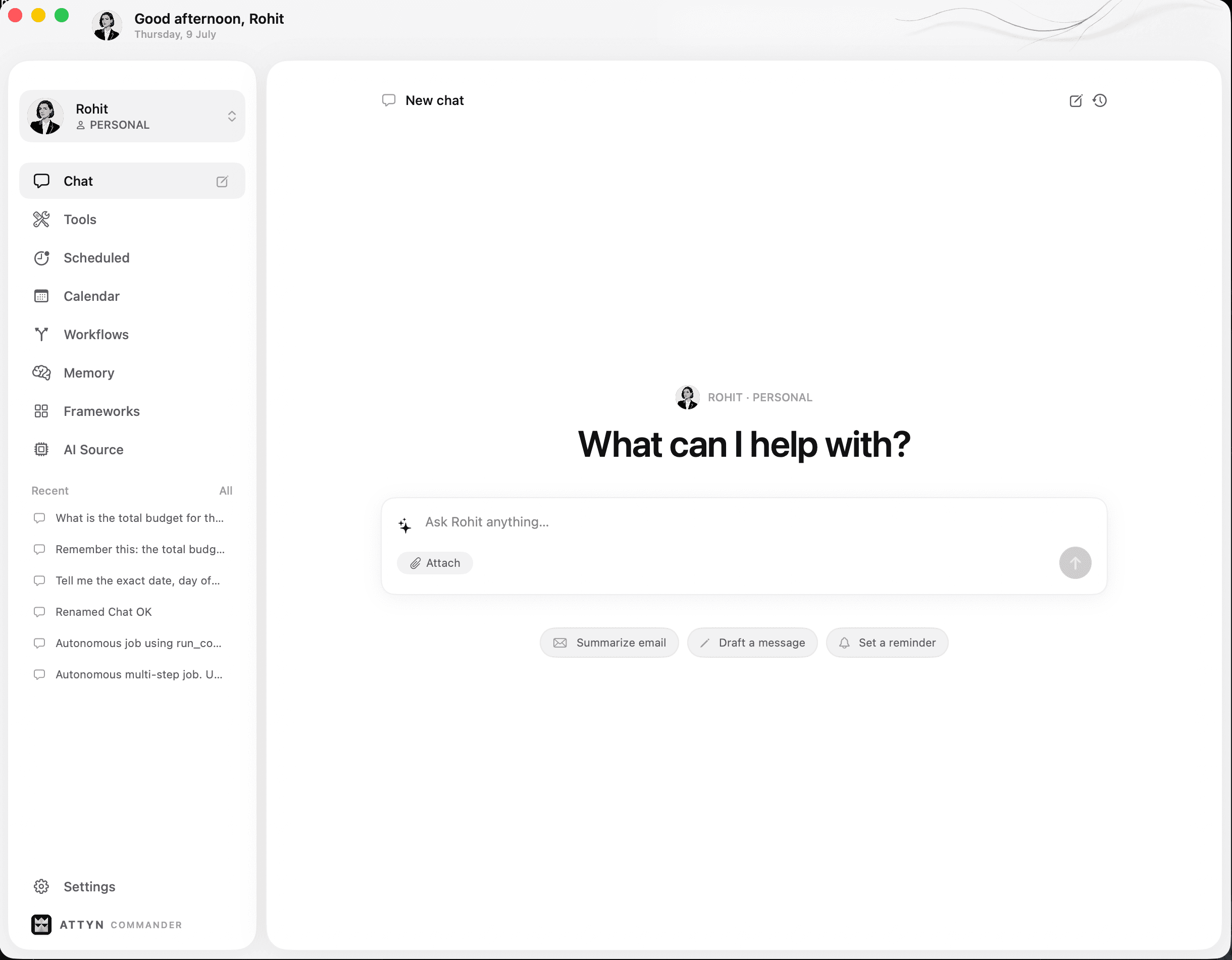Click the New chat title in header
1232x960 pixels.
(434, 100)
